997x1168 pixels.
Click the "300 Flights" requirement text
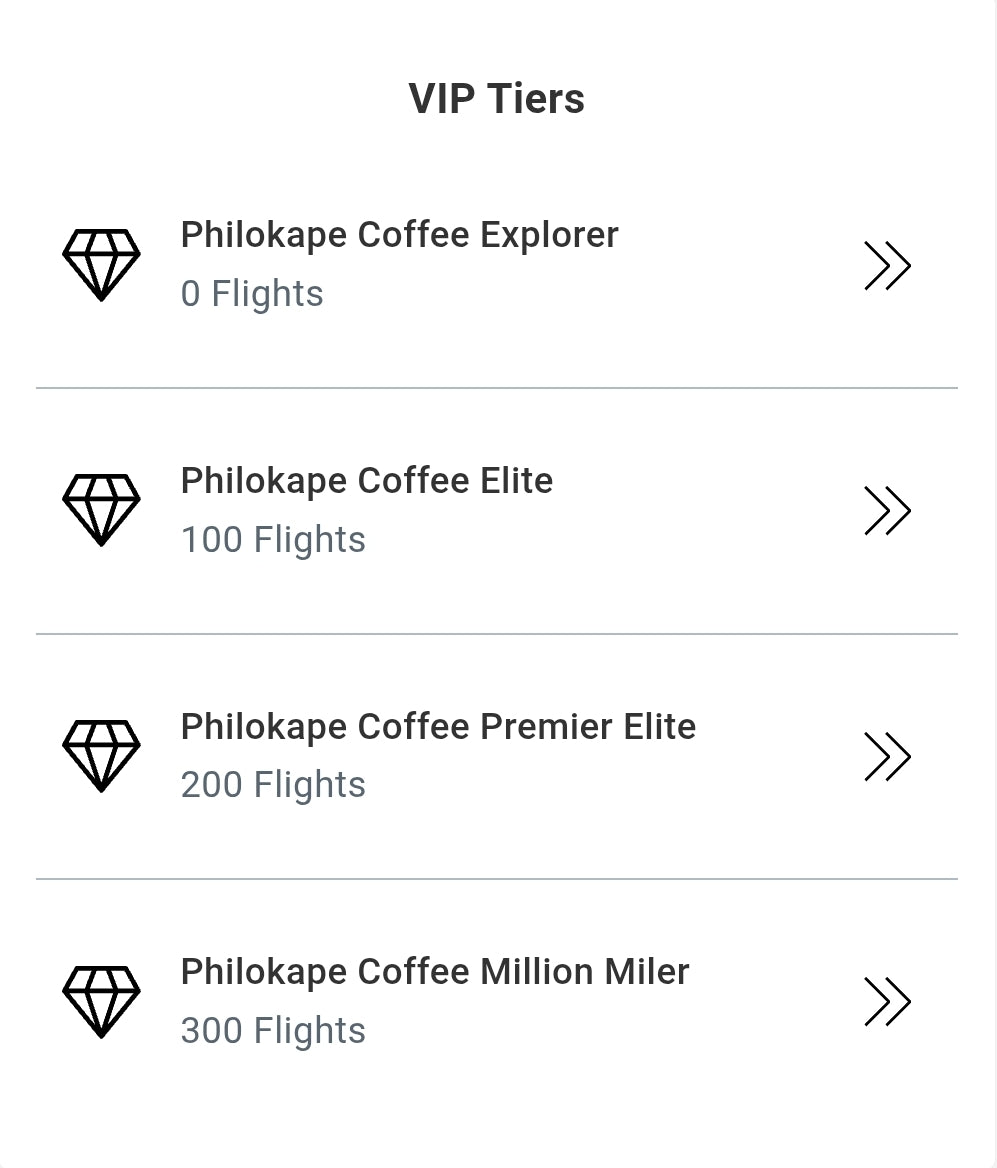pyautogui.click(x=273, y=1031)
